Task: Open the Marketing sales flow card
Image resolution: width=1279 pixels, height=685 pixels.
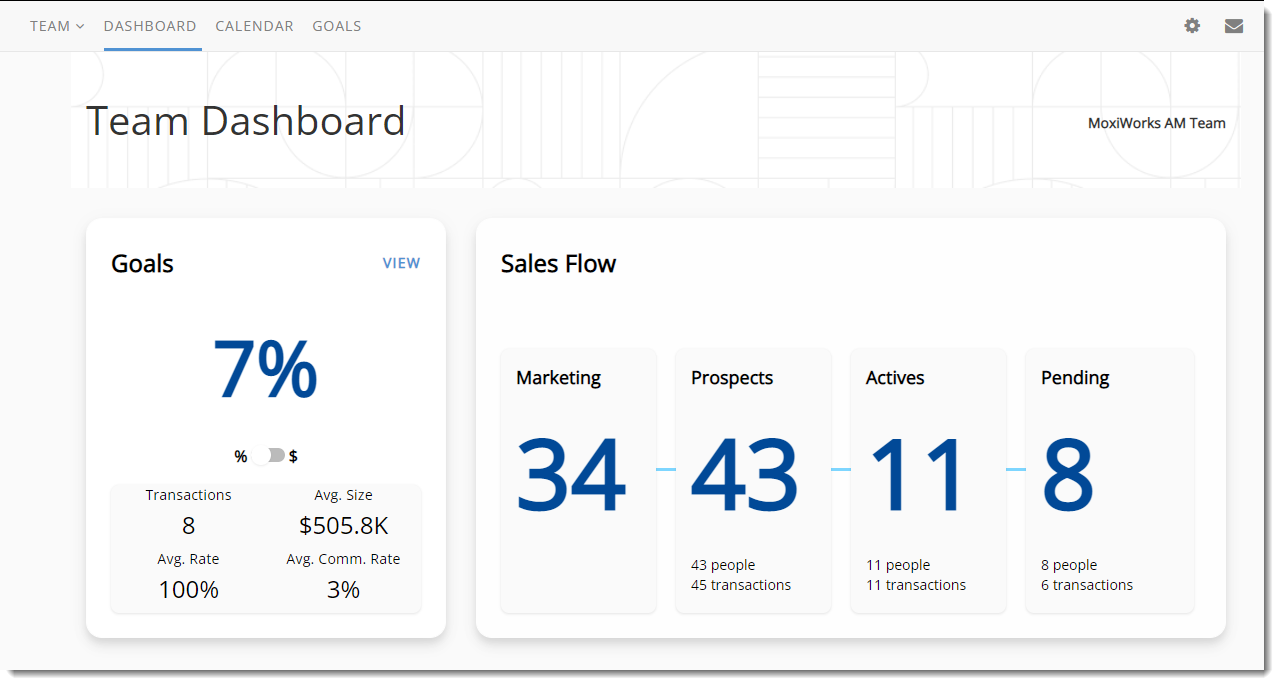Action: coord(578,480)
